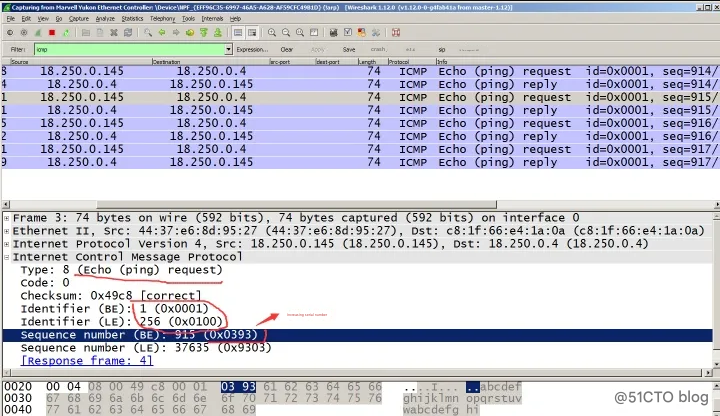Jump to last packet icon
The image size is (720, 416).
click(218, 33)
